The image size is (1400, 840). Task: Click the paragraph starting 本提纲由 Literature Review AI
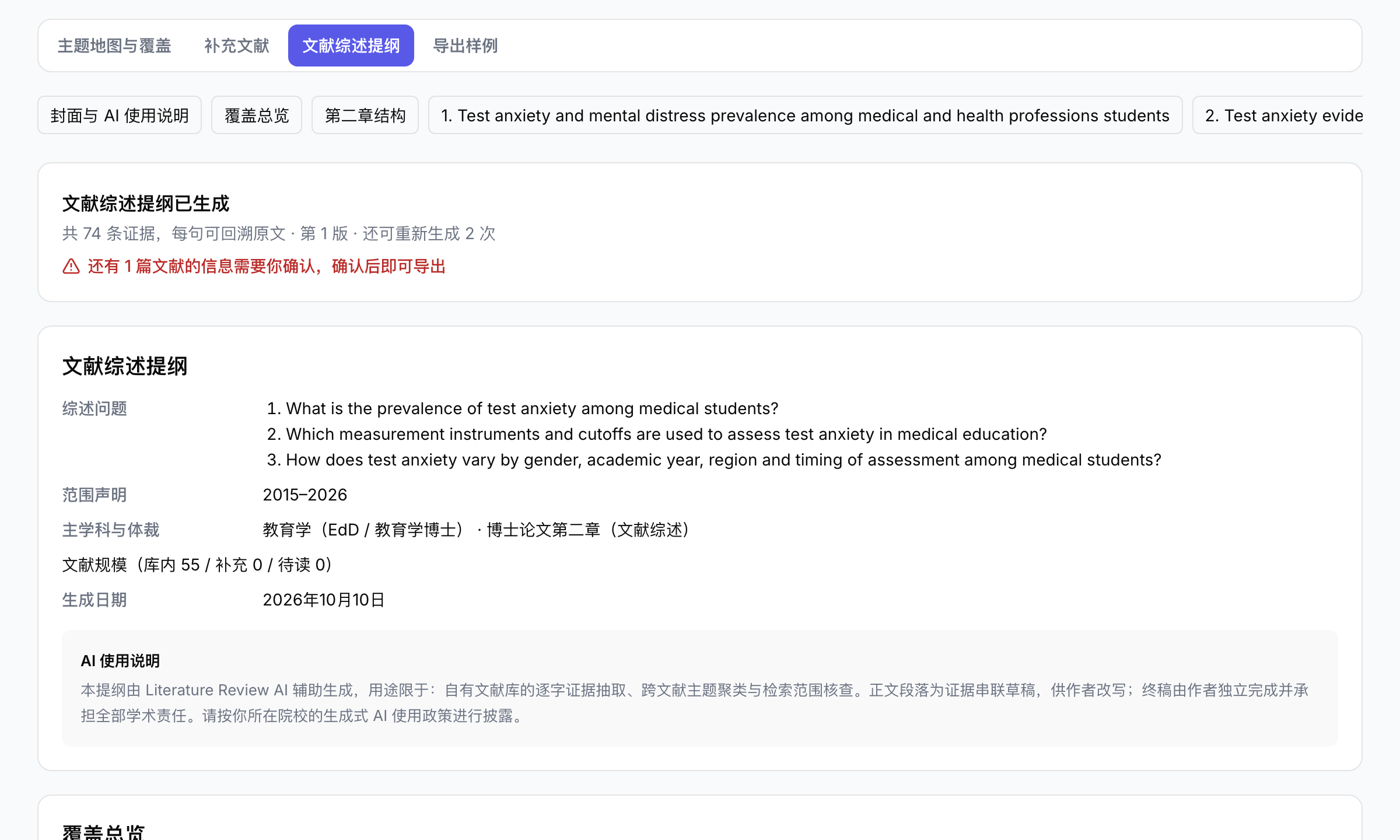click(x=694, y=703)
